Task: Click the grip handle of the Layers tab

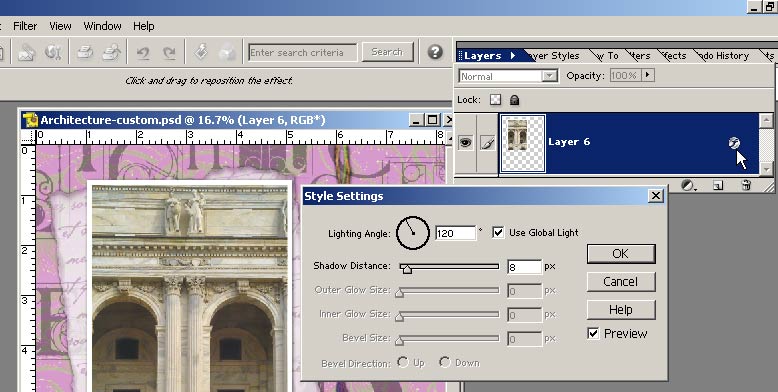Action: 460,56
